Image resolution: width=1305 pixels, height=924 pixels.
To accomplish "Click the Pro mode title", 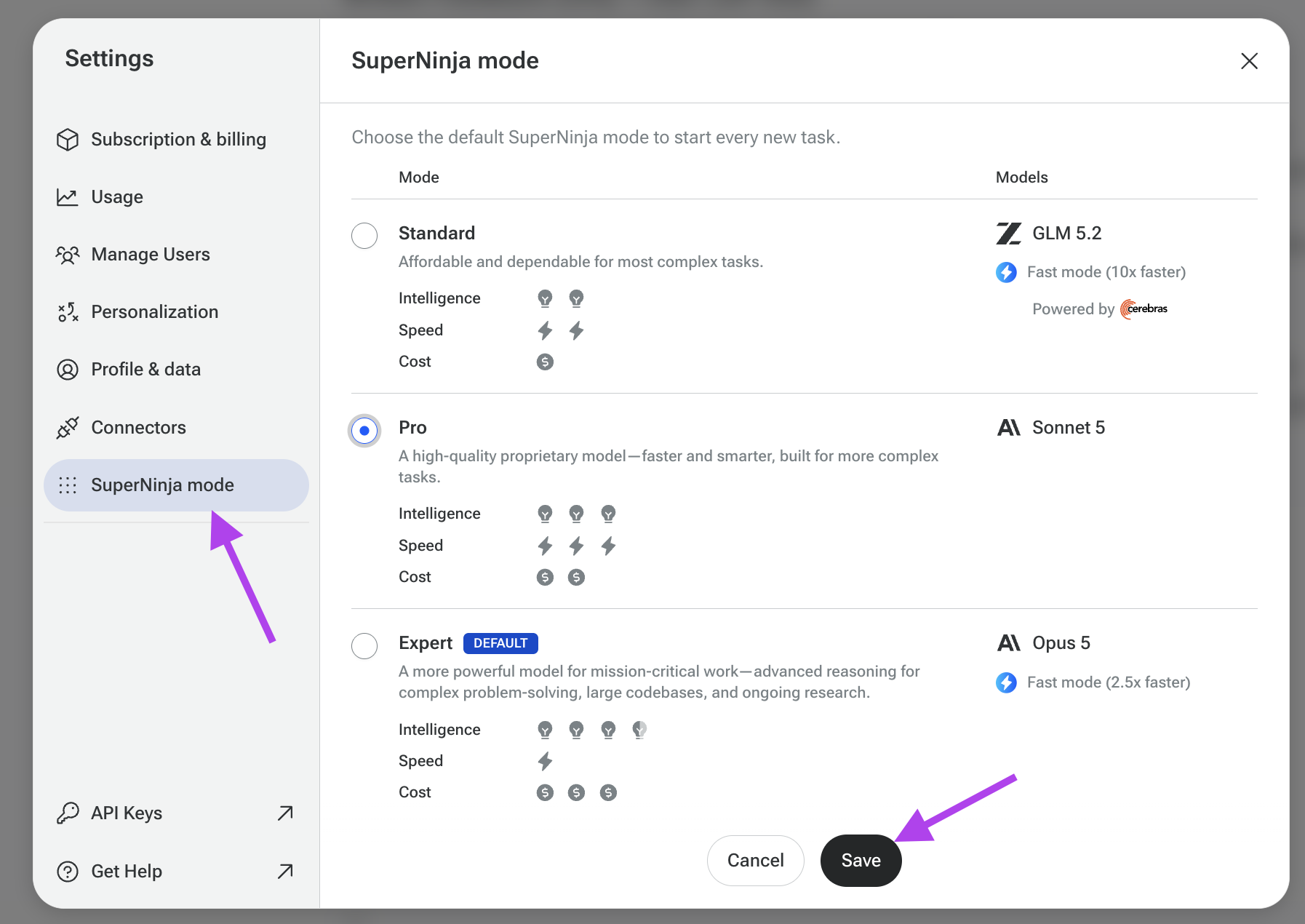I will (x=412, y=428).
